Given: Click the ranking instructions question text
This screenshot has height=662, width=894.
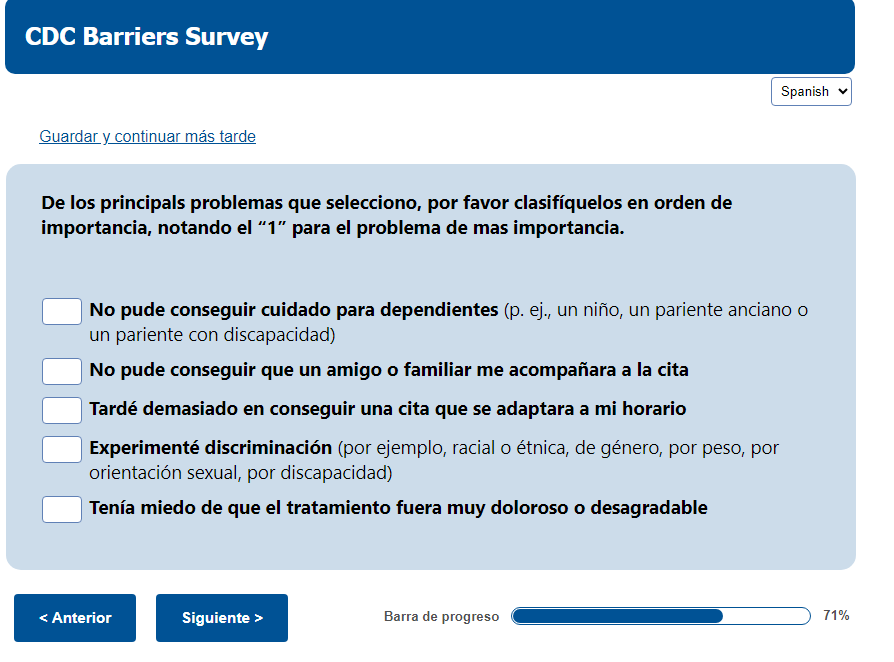Looking at the screenshot, I should pos(386,215).
